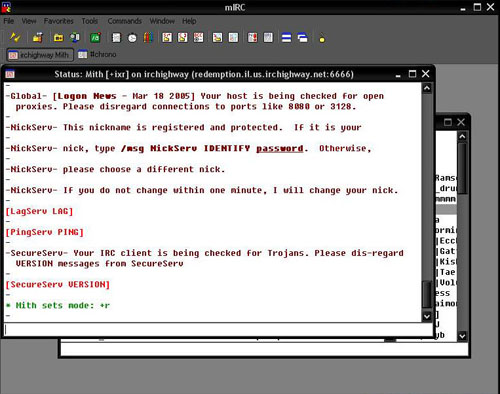Minimize the Status window
This screenshot has width=500, height=394.
coord(398,74)
